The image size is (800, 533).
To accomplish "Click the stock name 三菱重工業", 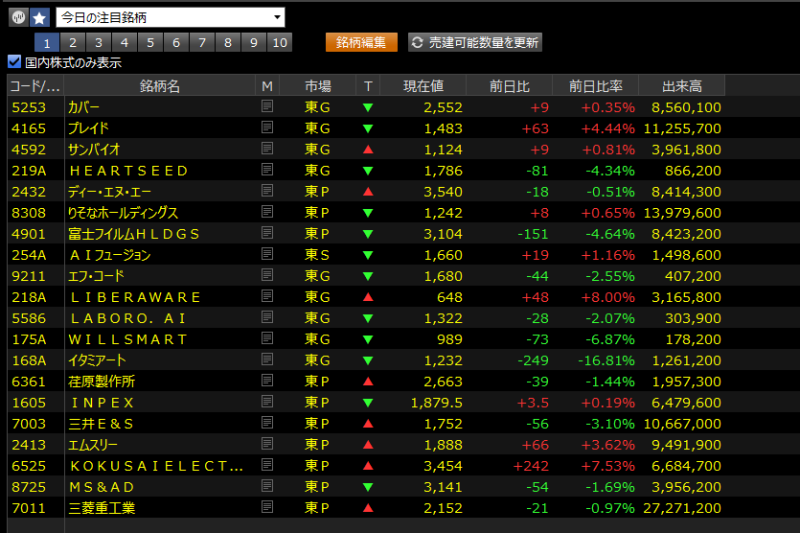I will point(102,508).
